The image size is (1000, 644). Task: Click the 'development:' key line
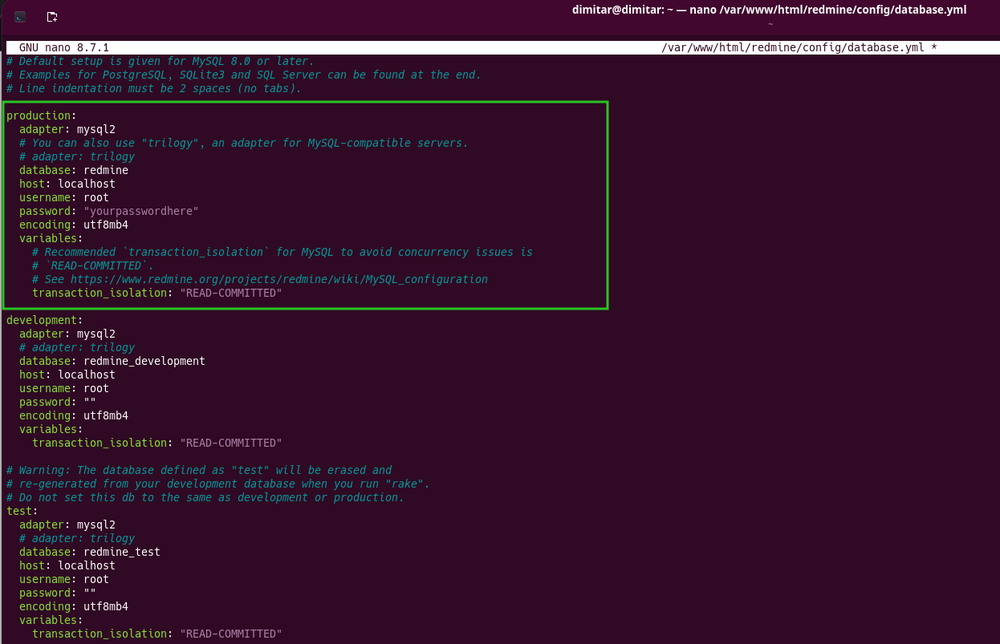[x=45, y=320]
